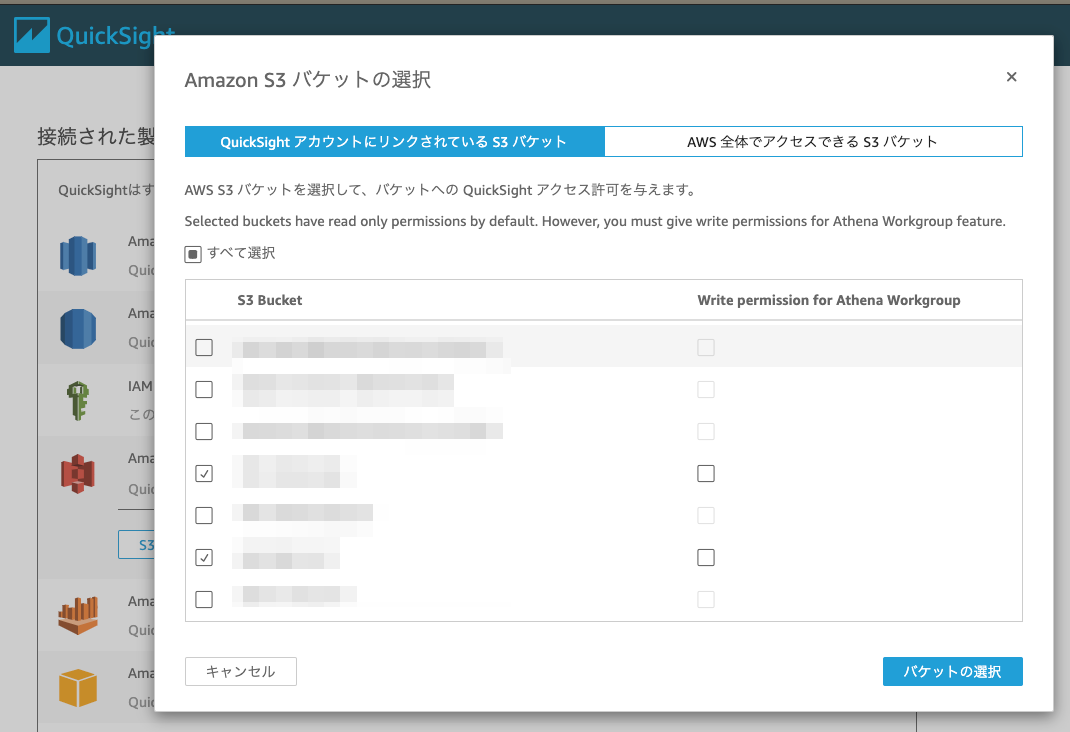
Task: Click the blue RDS database icon
Action: coord(78,329)
